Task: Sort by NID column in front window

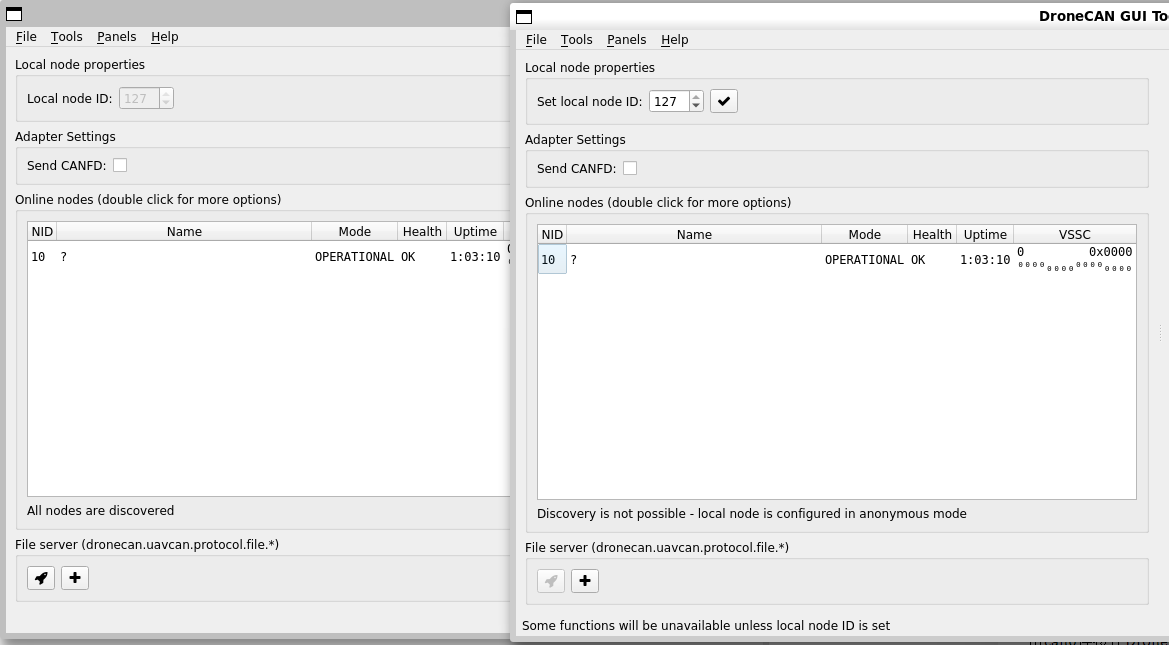Action: pyautogui.click(x=552, y=234)
